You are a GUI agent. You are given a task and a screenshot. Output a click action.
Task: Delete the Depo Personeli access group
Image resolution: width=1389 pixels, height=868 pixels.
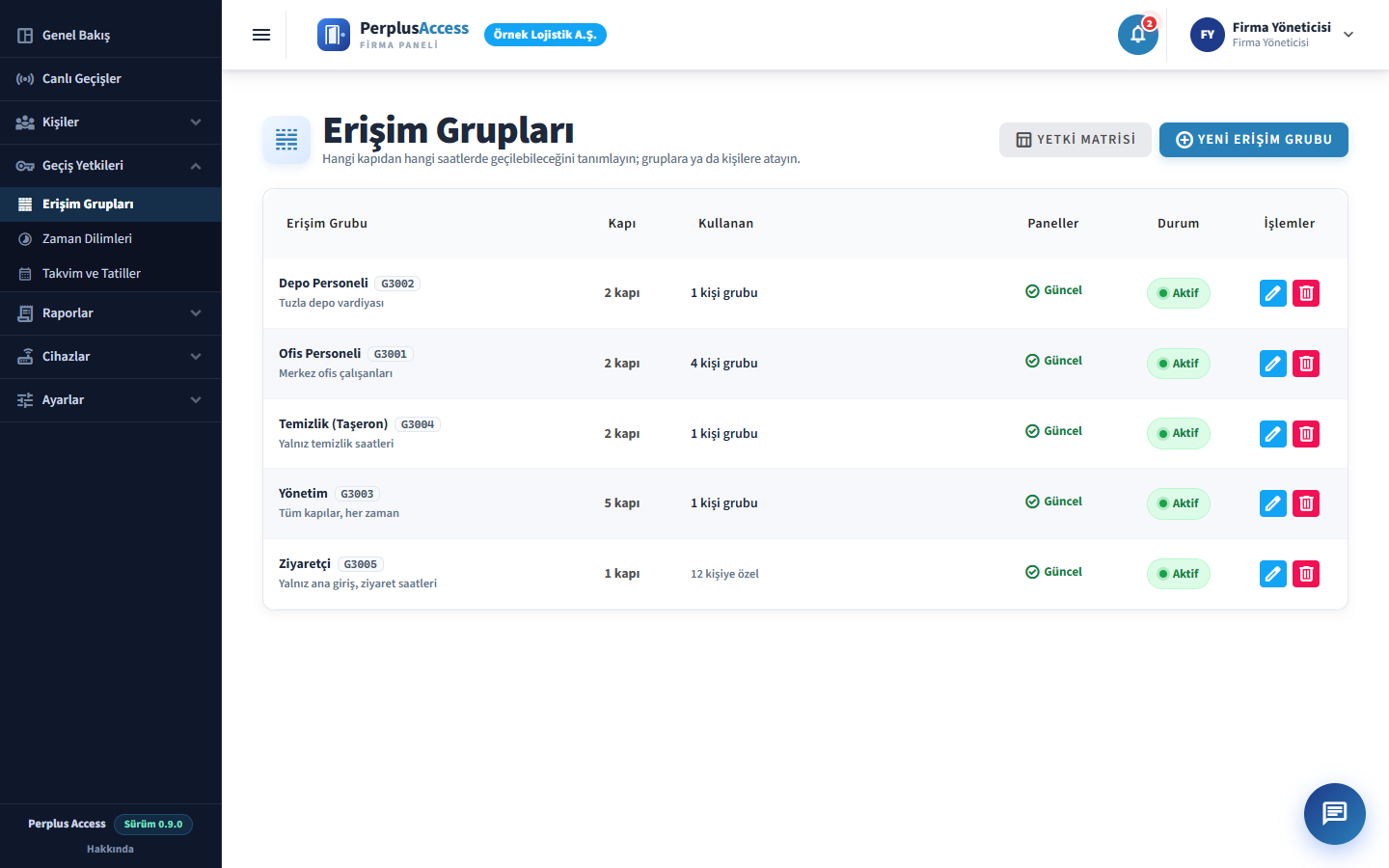click(1306, 293)
